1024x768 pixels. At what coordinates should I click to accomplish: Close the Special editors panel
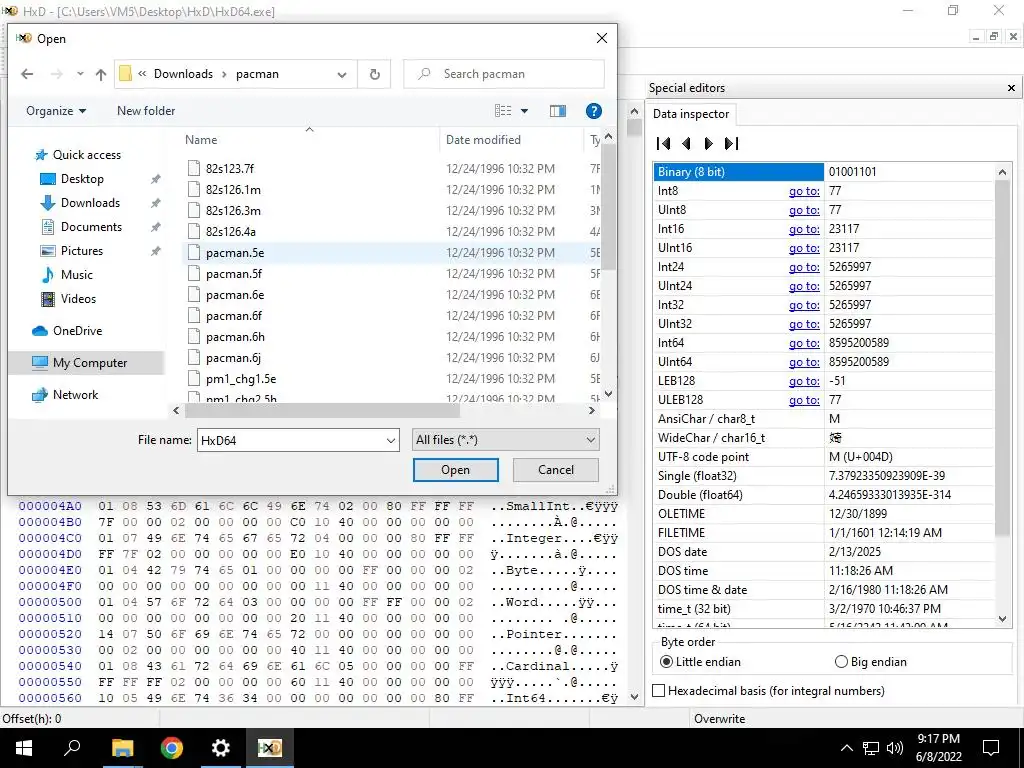(x=1011, y=88)
